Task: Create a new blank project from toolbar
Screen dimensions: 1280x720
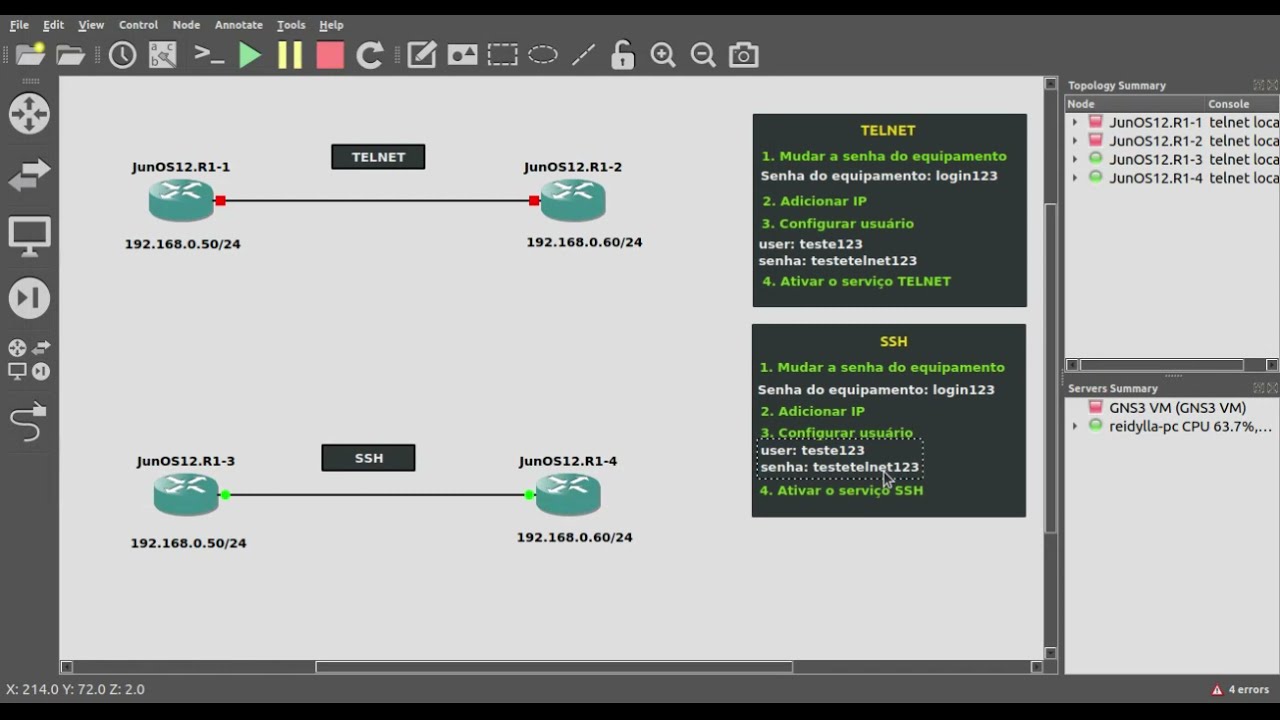Action: [x=30, y=55]
